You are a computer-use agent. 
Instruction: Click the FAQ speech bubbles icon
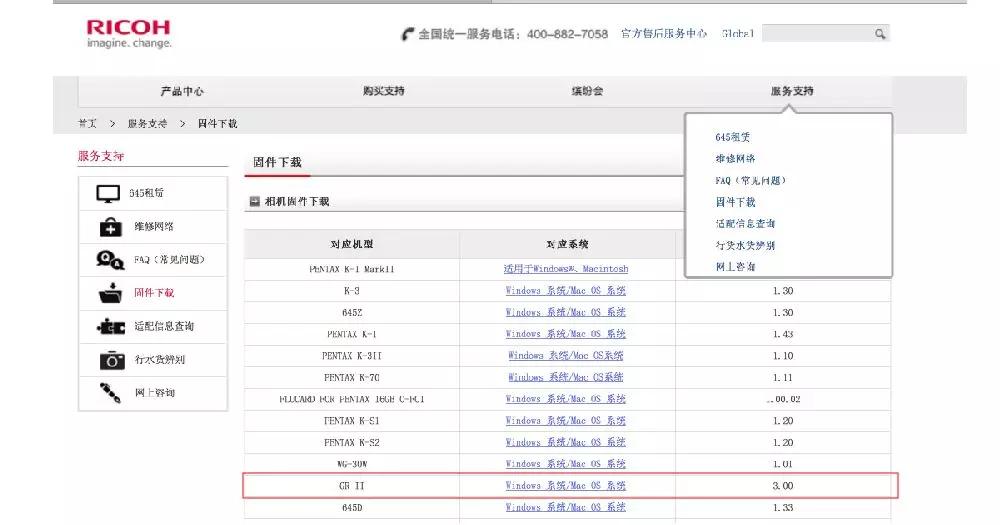click(x=110, y=260)
